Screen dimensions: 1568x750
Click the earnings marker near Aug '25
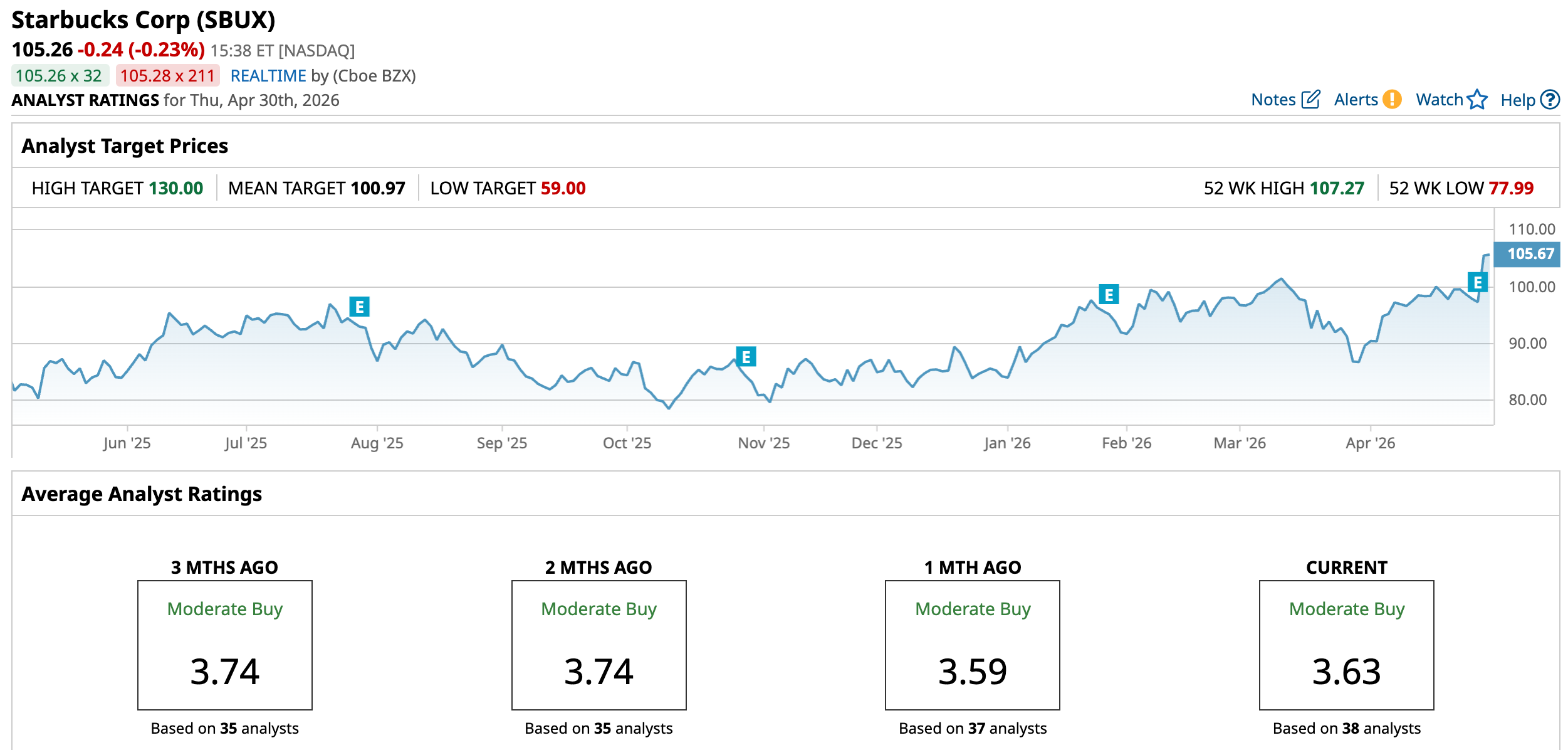(359, 307)
